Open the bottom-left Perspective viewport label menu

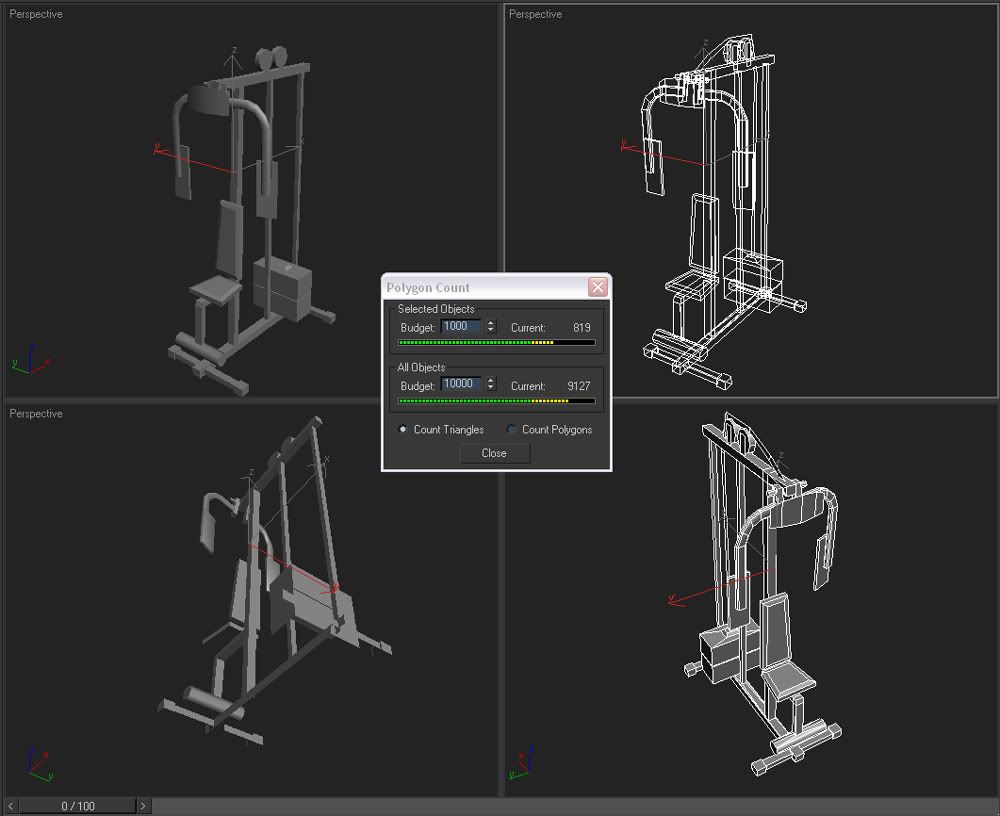point(36,413)
